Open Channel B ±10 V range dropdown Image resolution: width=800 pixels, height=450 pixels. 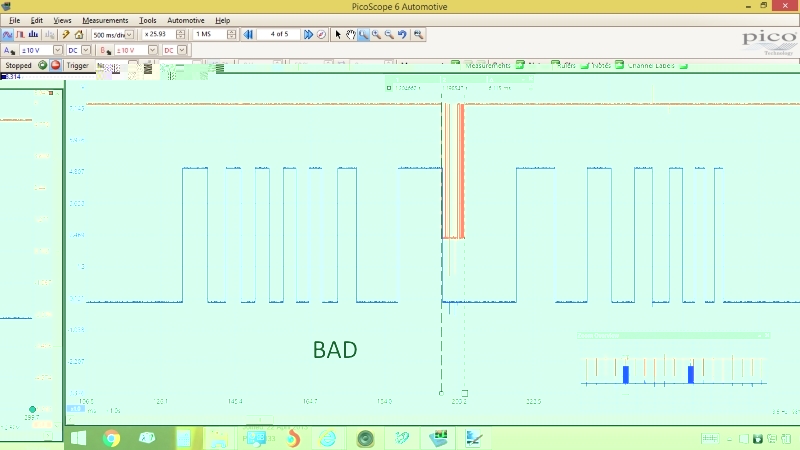coord(153,50)
